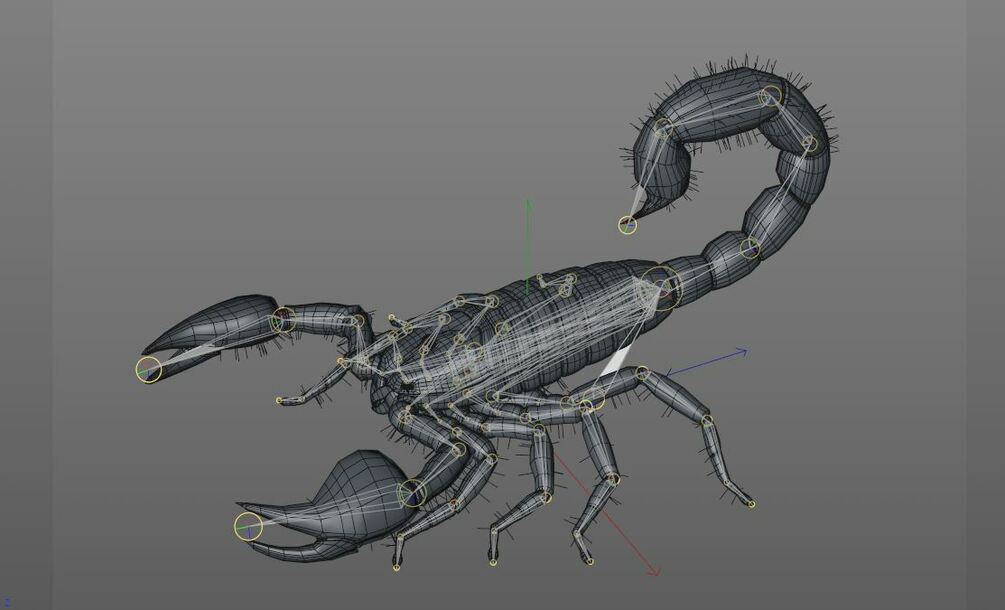Click the green Y-axis arrow handle
This screenshot has height=610, width=1005.
(528, 204)
